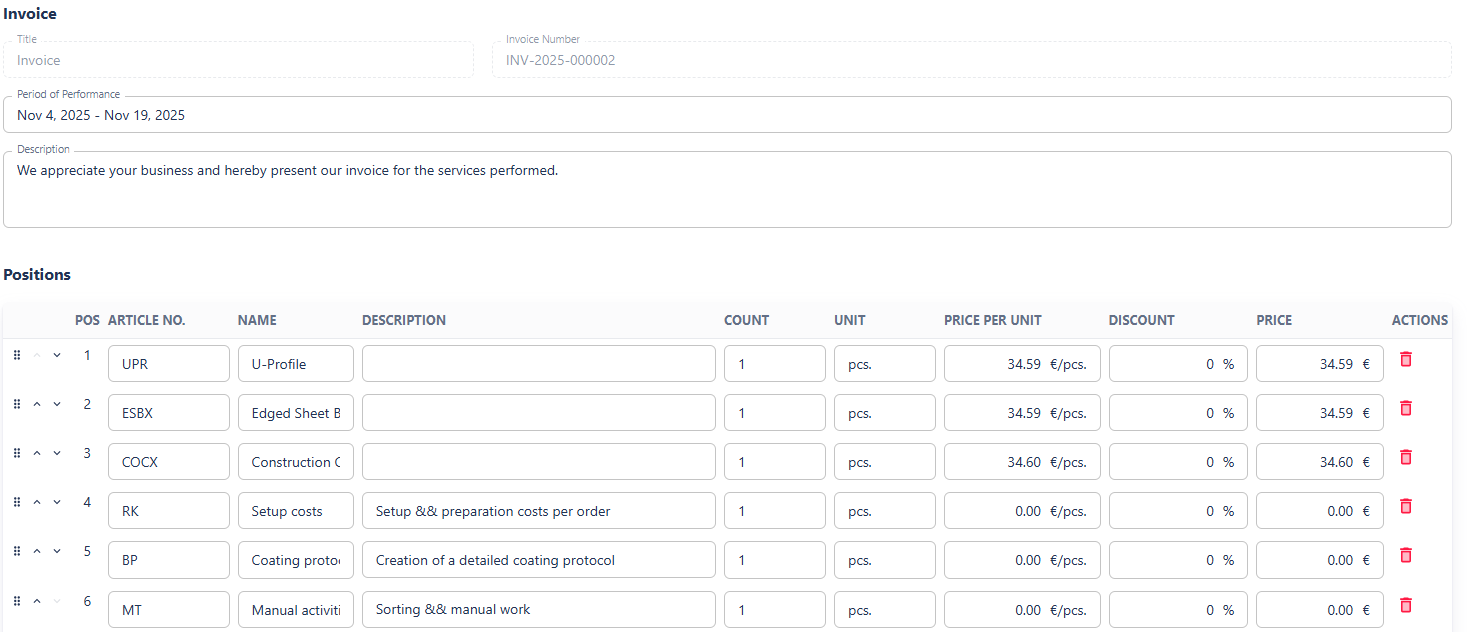
Task: Grab the drag handle of position 4
Action: click(17, 502)
